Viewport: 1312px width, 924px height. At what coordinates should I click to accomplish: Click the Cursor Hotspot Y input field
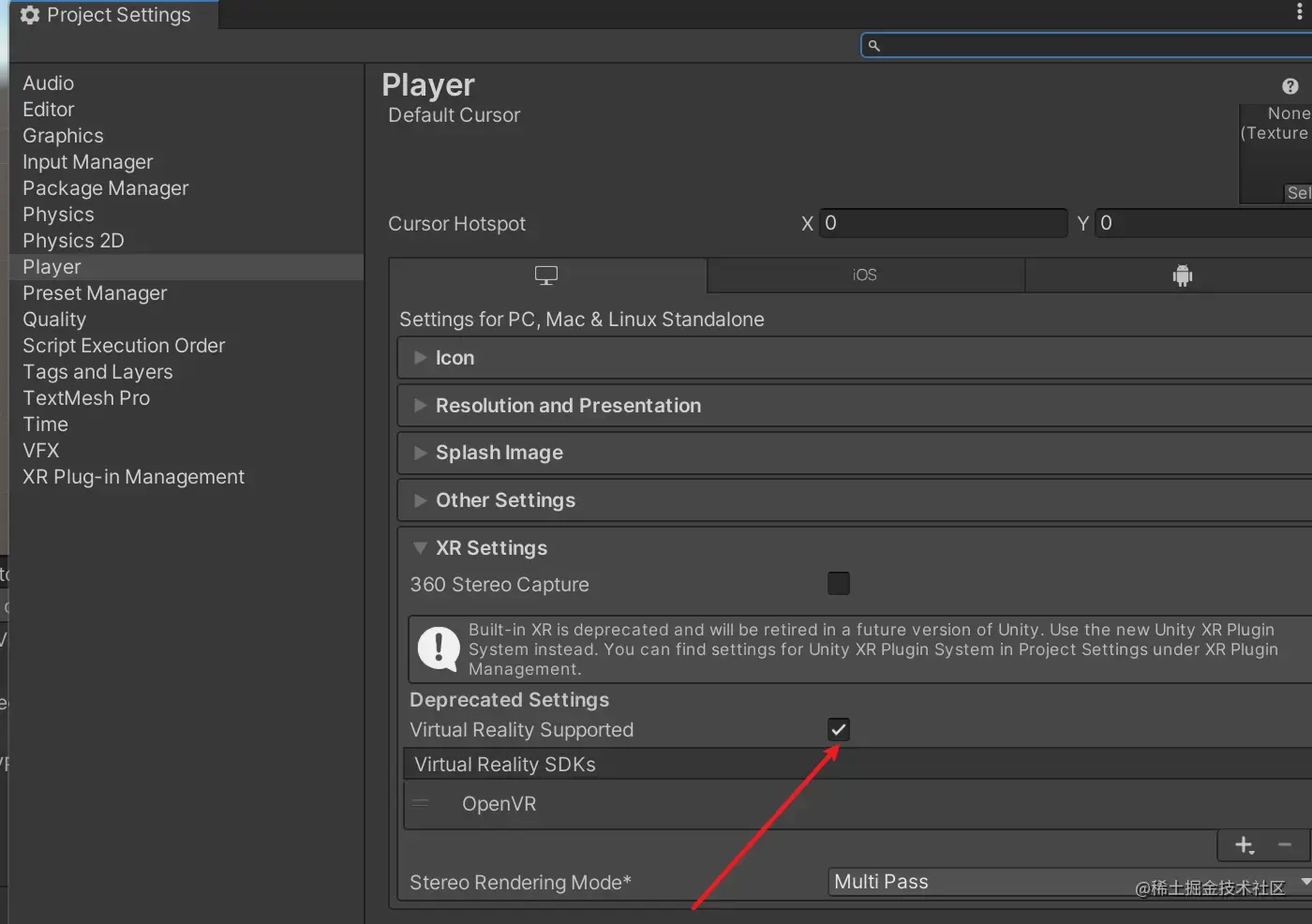coord(1203,223)
